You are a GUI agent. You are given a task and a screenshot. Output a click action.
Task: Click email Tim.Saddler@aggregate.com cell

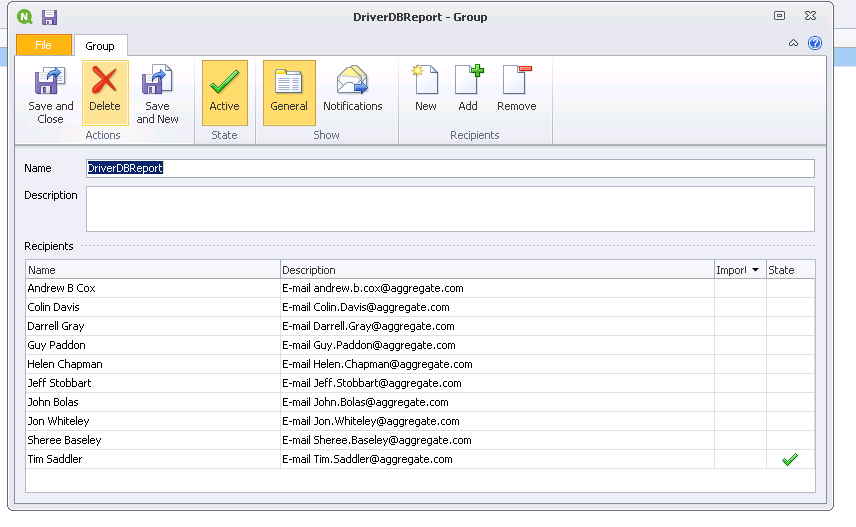tap(497, 459)
